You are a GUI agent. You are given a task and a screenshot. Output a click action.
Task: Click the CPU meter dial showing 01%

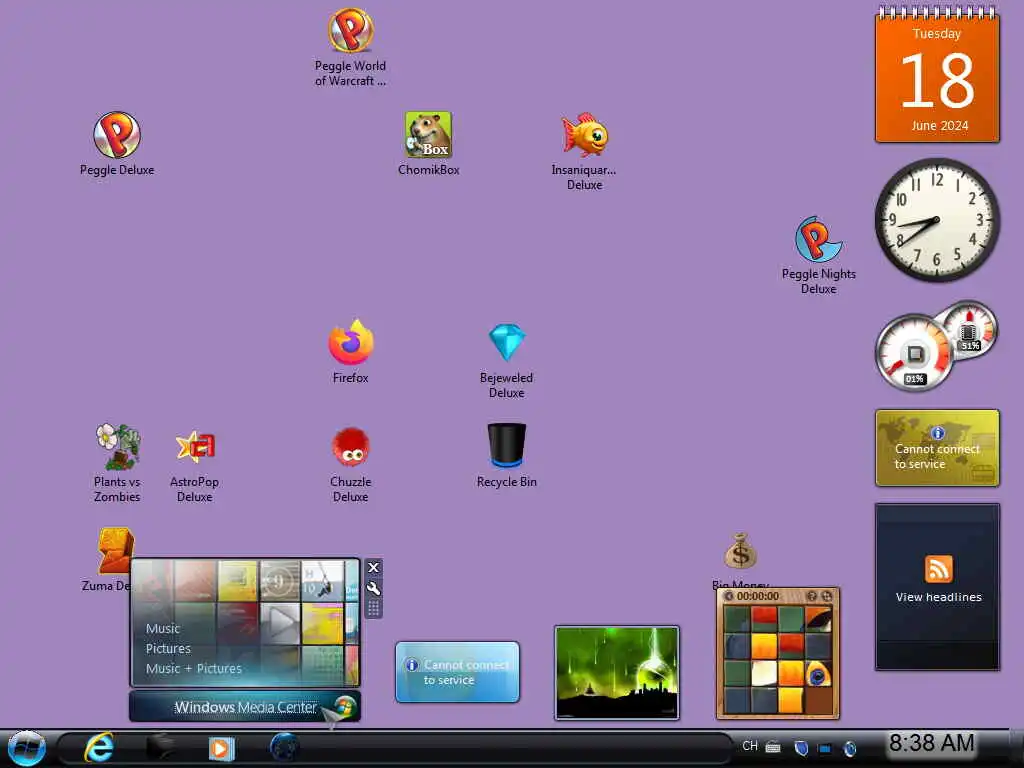tap(914, 353)
